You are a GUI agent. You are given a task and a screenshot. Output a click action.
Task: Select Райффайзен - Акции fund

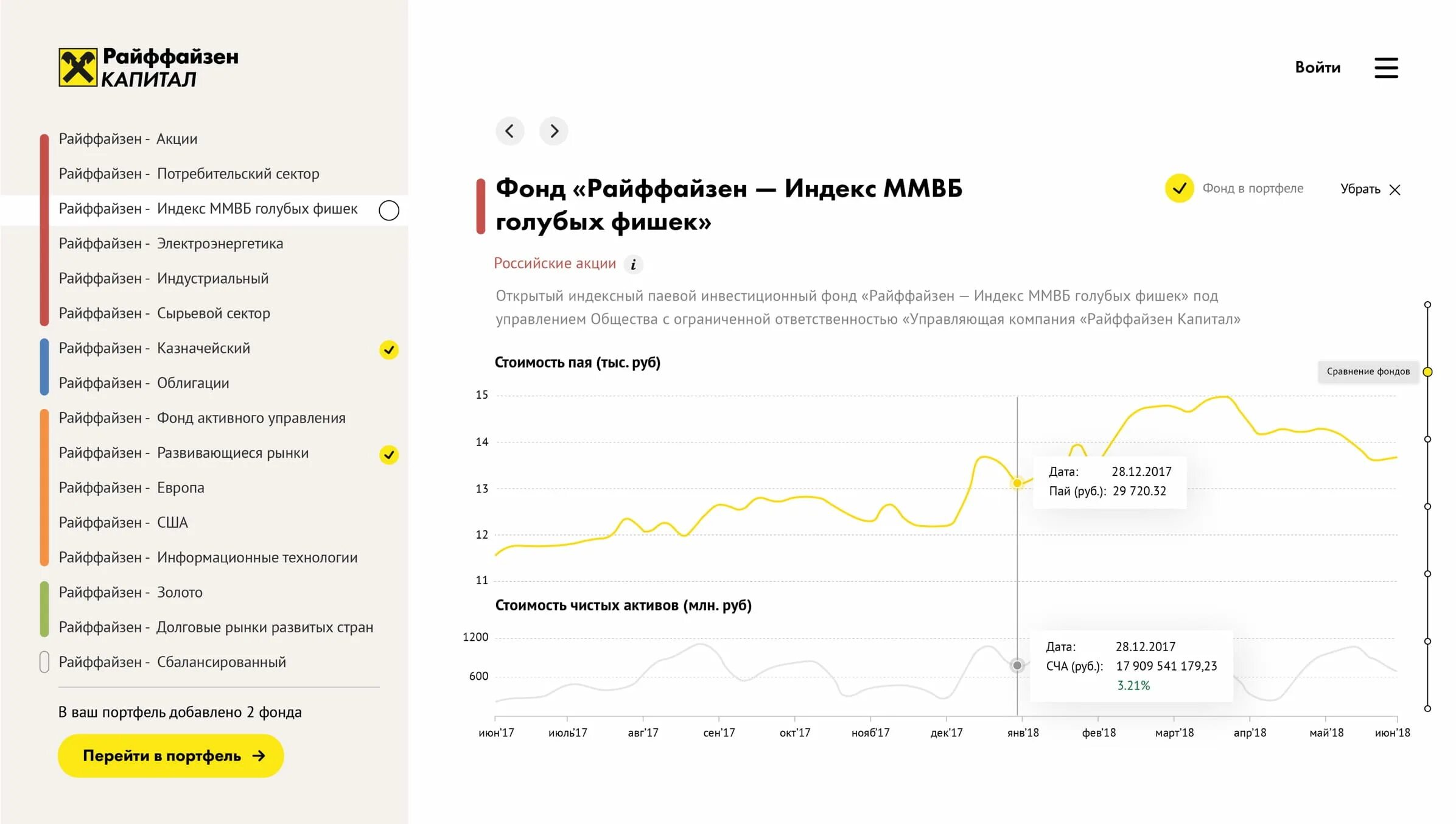[128, 139]
